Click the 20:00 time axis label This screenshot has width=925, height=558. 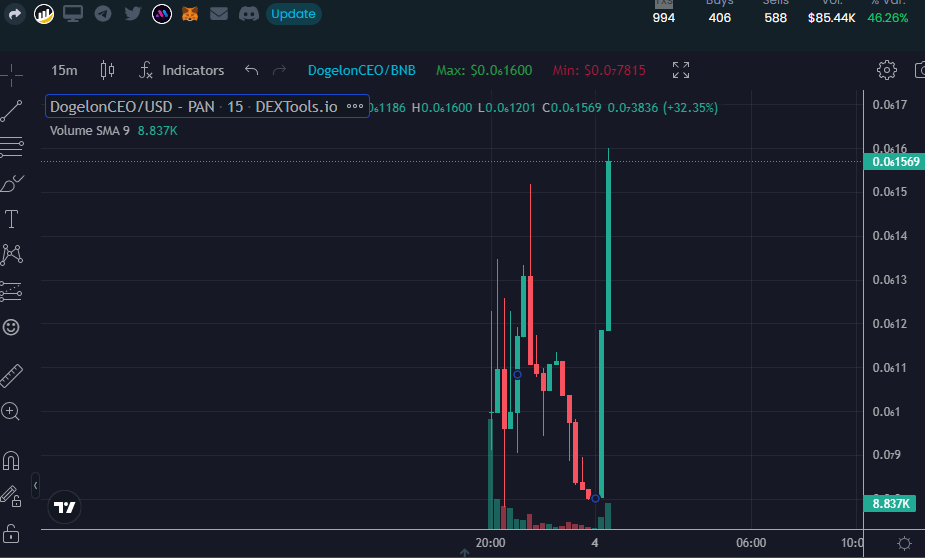click(x=490, y=543)
